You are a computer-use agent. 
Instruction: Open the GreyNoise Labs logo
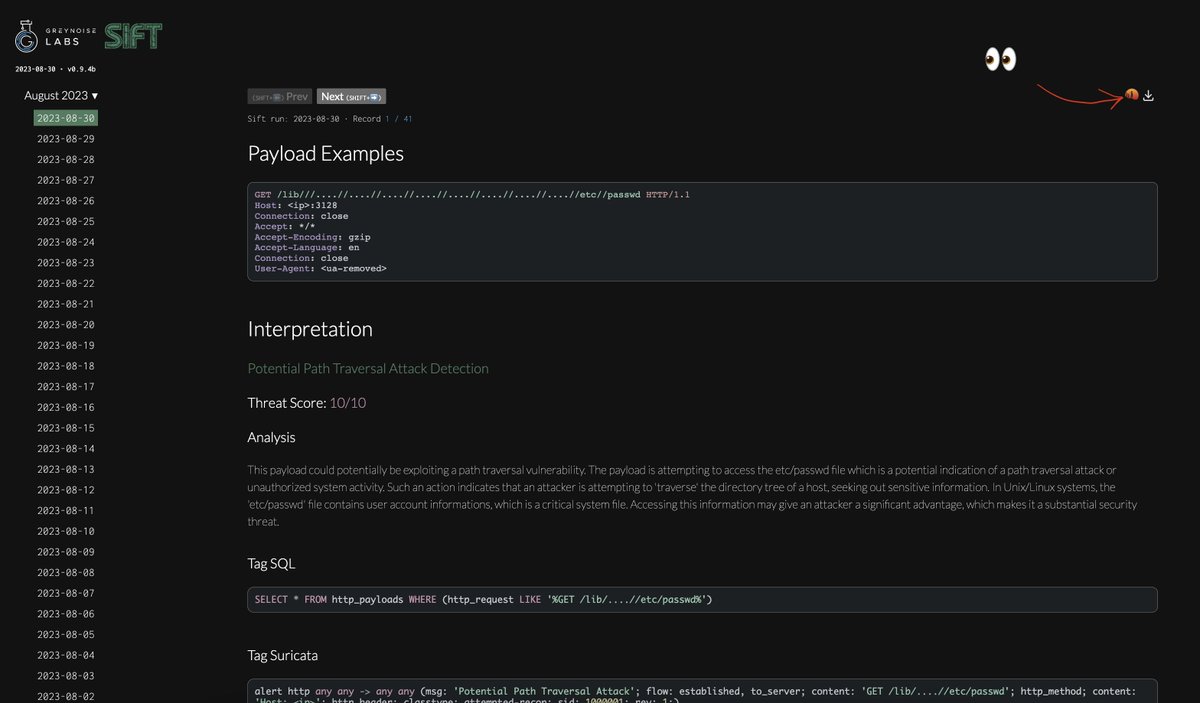point(56,37)
